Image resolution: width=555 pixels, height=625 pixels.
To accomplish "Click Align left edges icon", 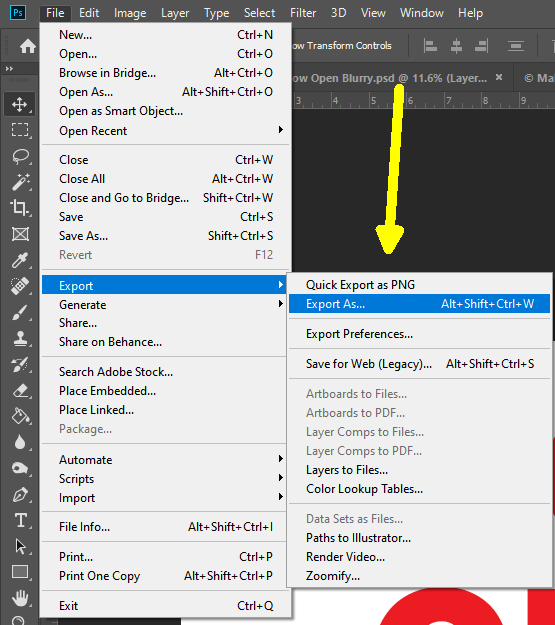I will (x=430, y=46).
